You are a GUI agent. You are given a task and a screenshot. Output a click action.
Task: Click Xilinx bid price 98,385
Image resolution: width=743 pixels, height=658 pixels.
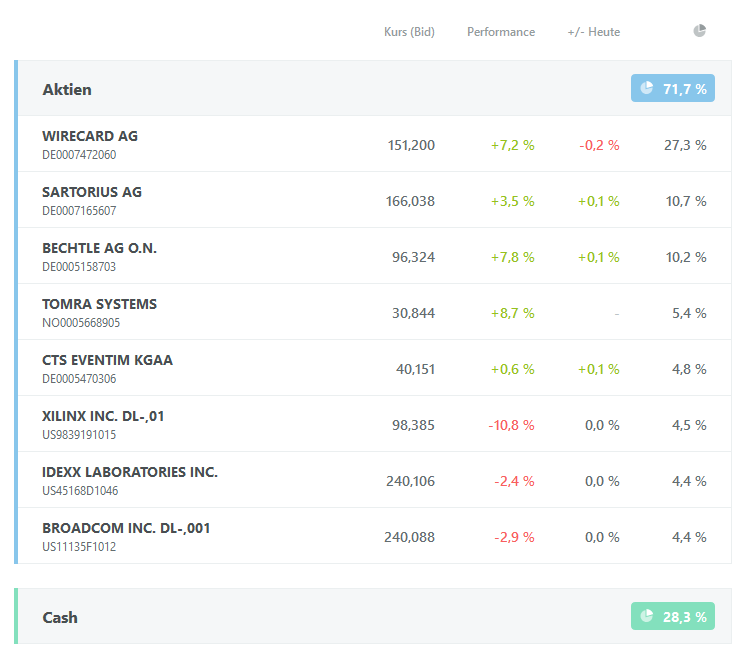tap(413, 425)
